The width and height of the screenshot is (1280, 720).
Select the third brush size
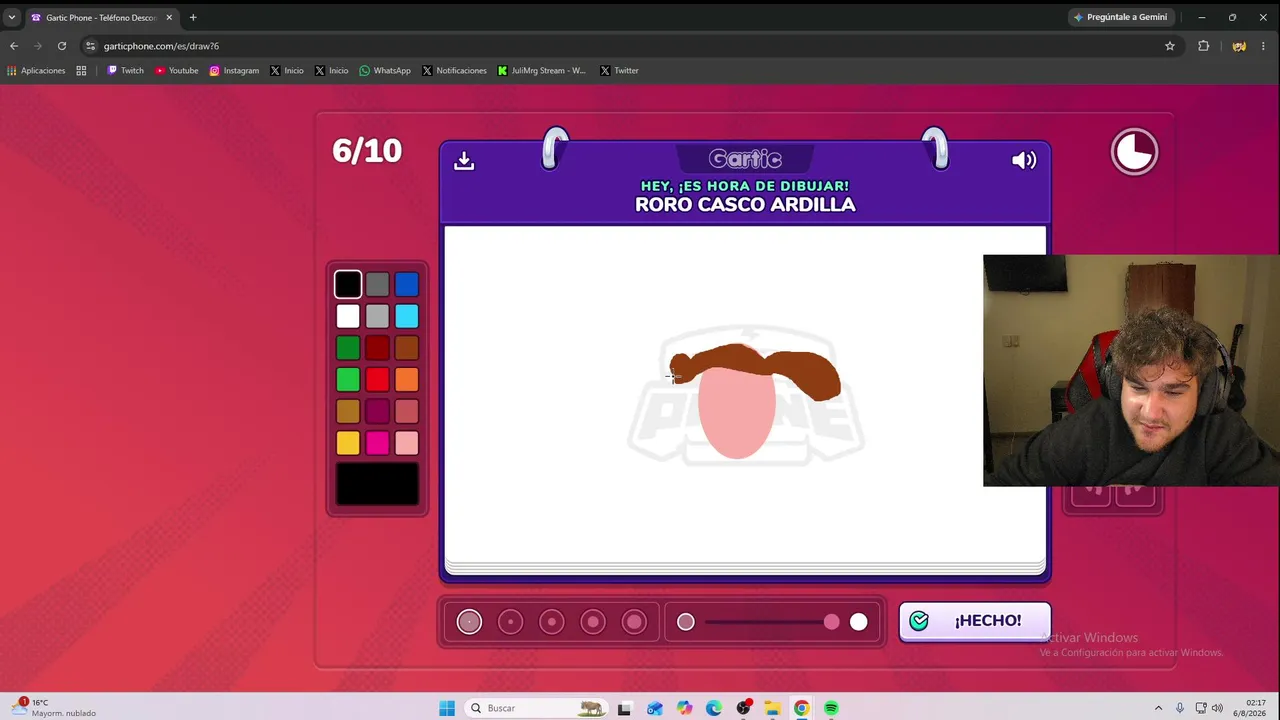coord(552,622)
